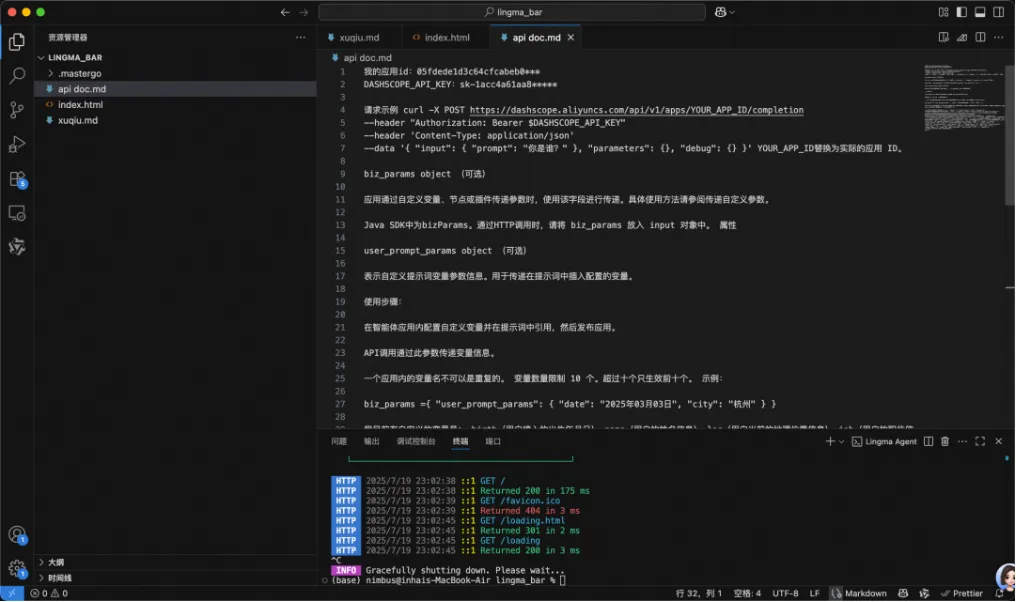Select the Terminal panel tab

tap(460, 441)
